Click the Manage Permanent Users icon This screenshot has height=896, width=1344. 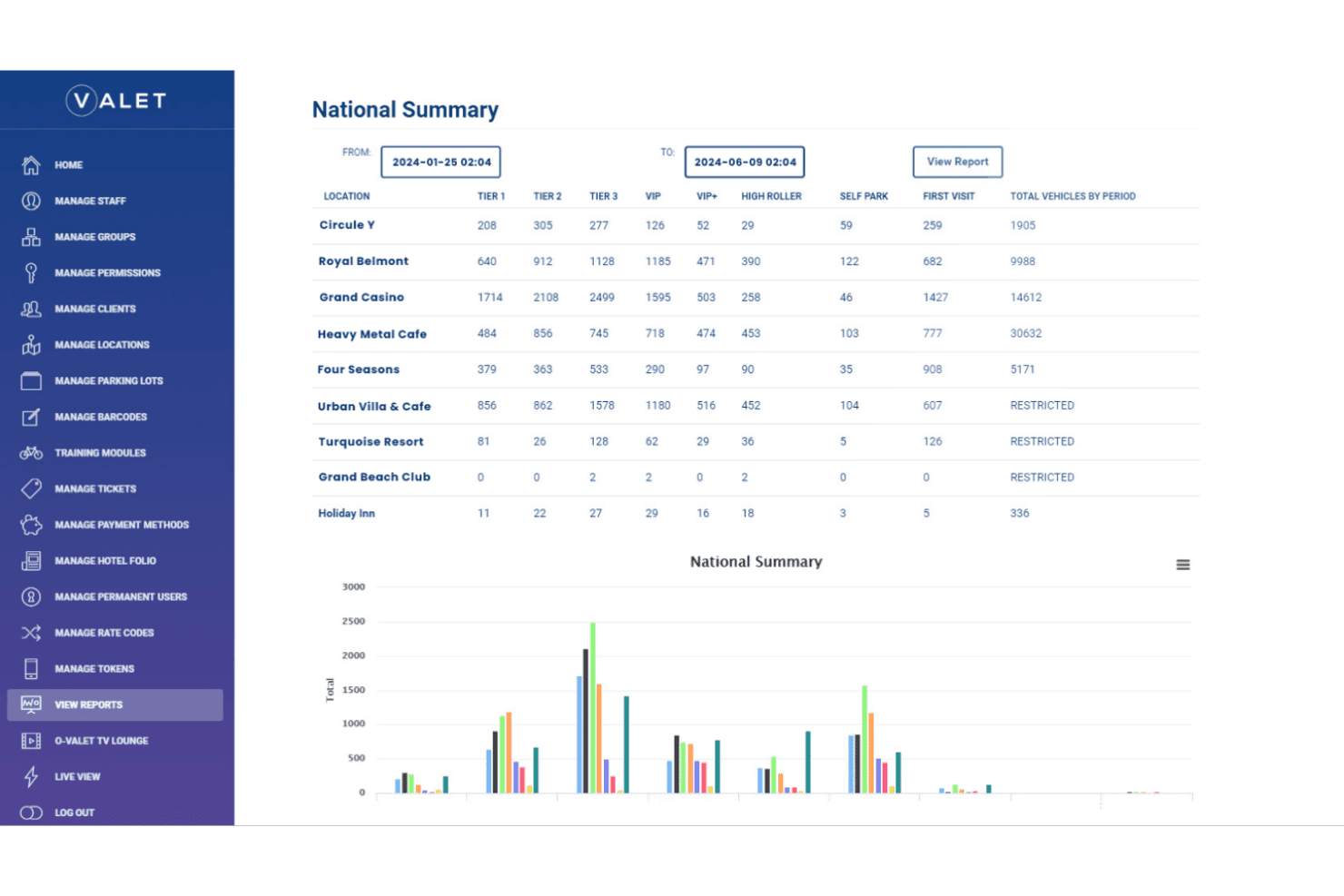pos(31,596)
